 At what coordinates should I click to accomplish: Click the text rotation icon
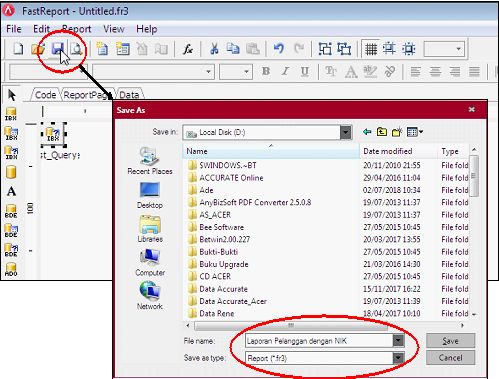click(x=389, y=71)
